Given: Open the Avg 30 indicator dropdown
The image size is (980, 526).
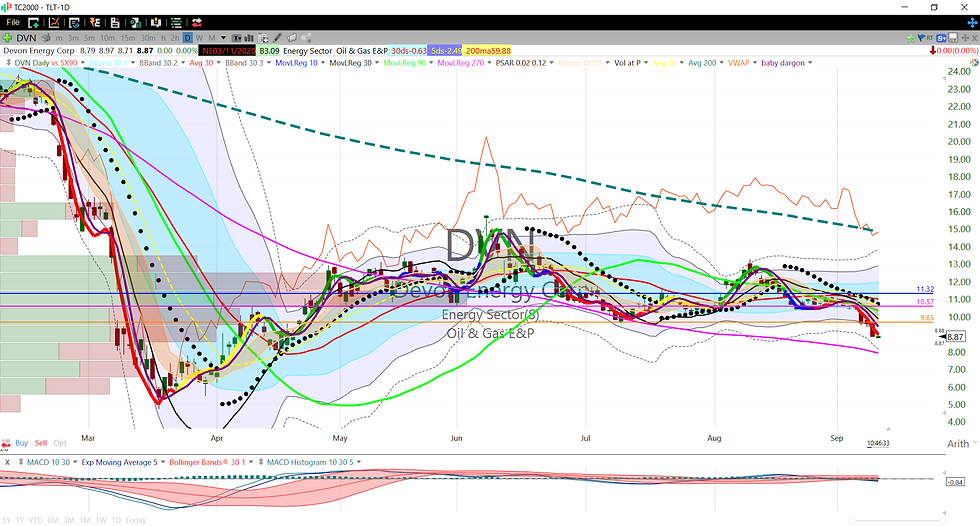Looking at the screenshot, I should [218, 63].
